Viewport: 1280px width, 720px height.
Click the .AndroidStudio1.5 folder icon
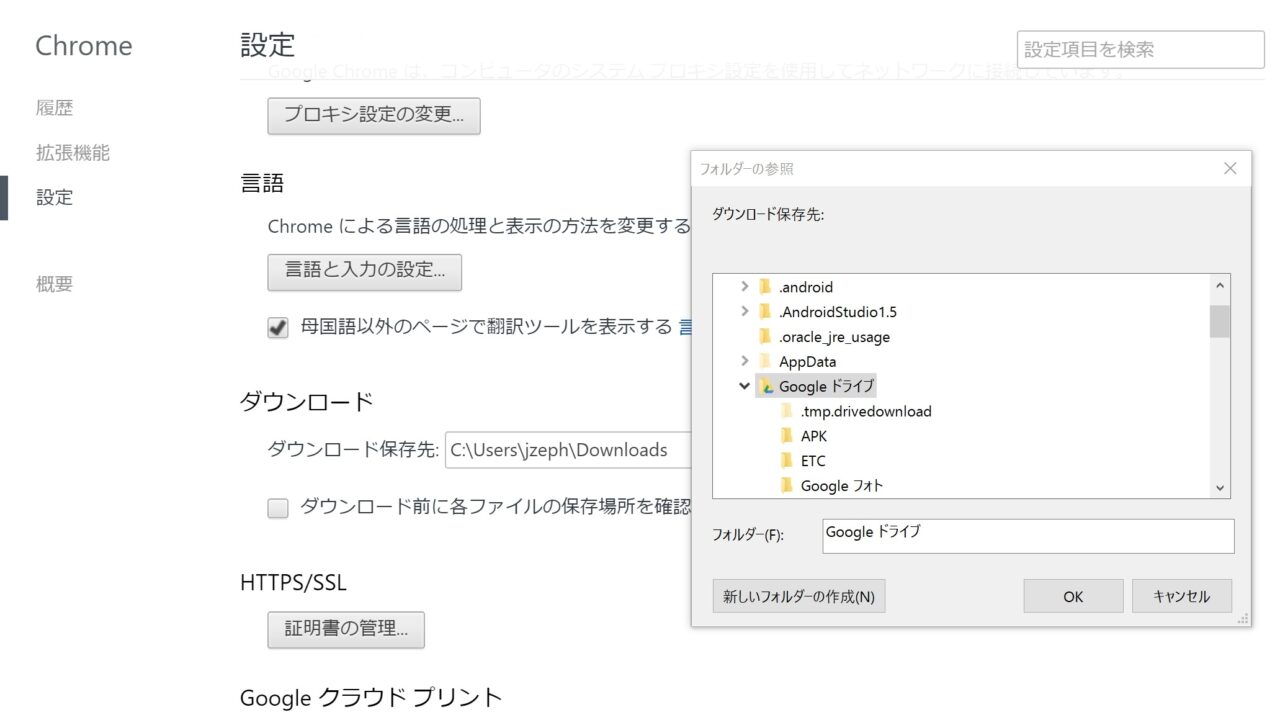pyautogui.click(x=766, y=312)
